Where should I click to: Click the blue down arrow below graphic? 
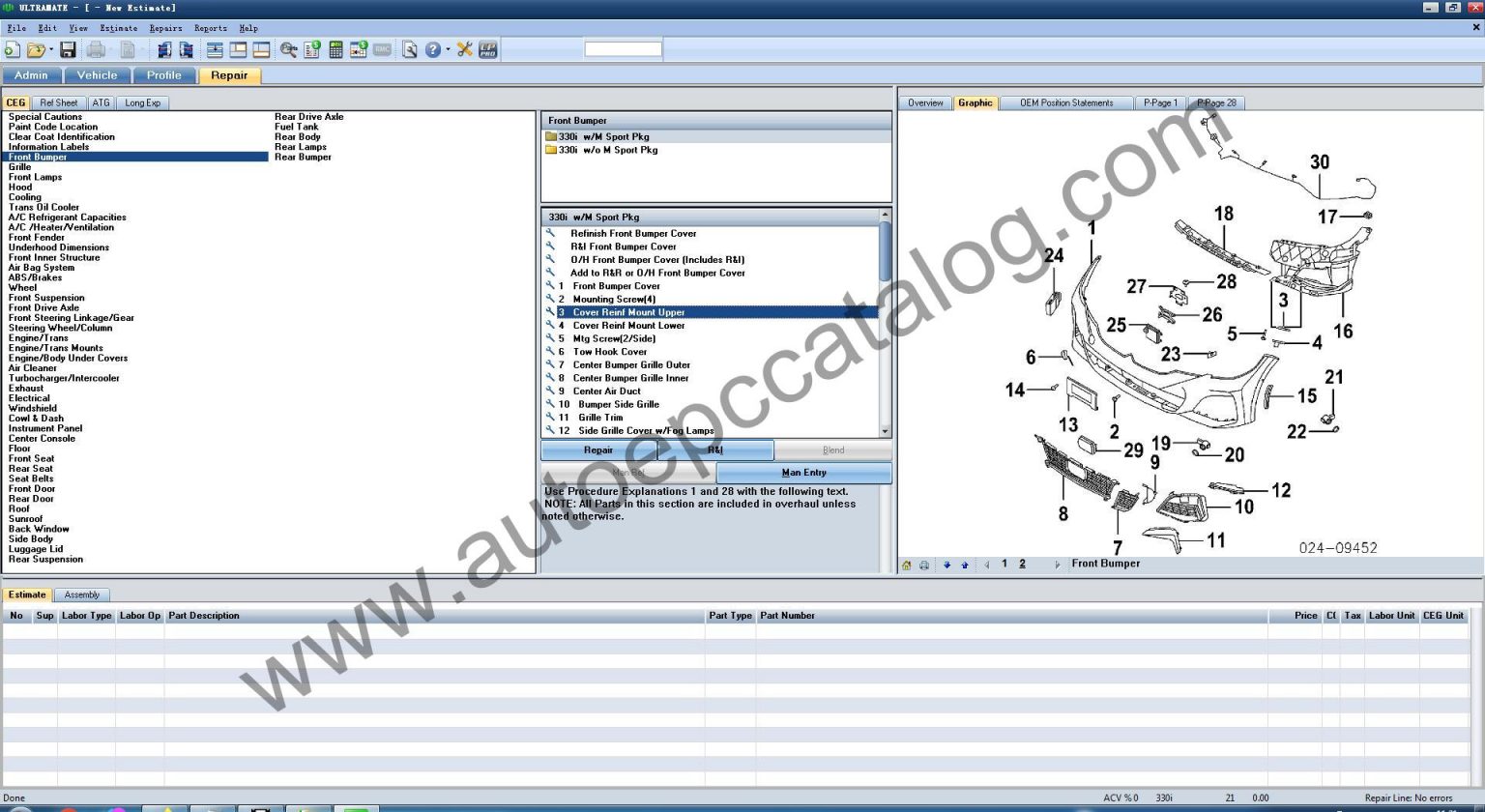click(x=946, y=565)
